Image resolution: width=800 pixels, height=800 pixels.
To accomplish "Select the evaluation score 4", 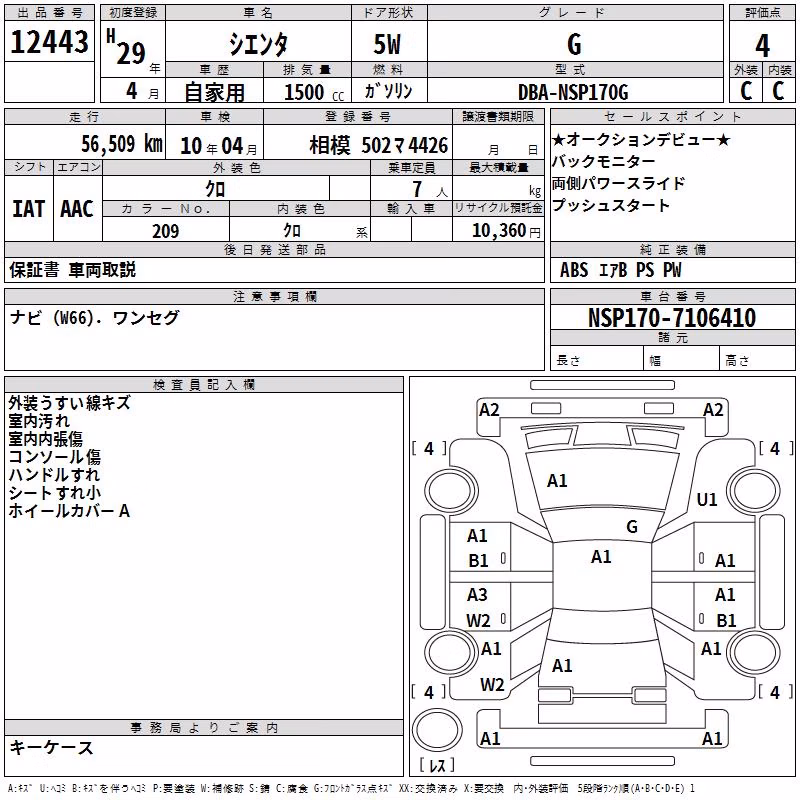I will (762, 45).
